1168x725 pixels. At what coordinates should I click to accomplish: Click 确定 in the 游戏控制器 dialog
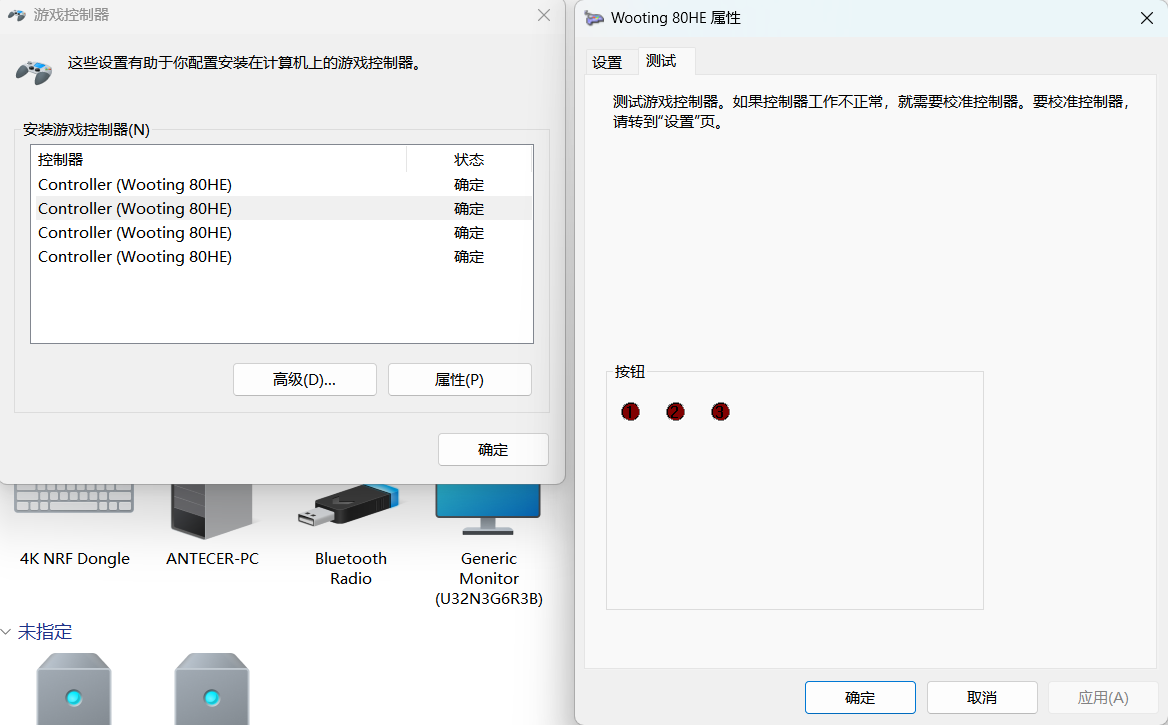(x=493, y=449)
